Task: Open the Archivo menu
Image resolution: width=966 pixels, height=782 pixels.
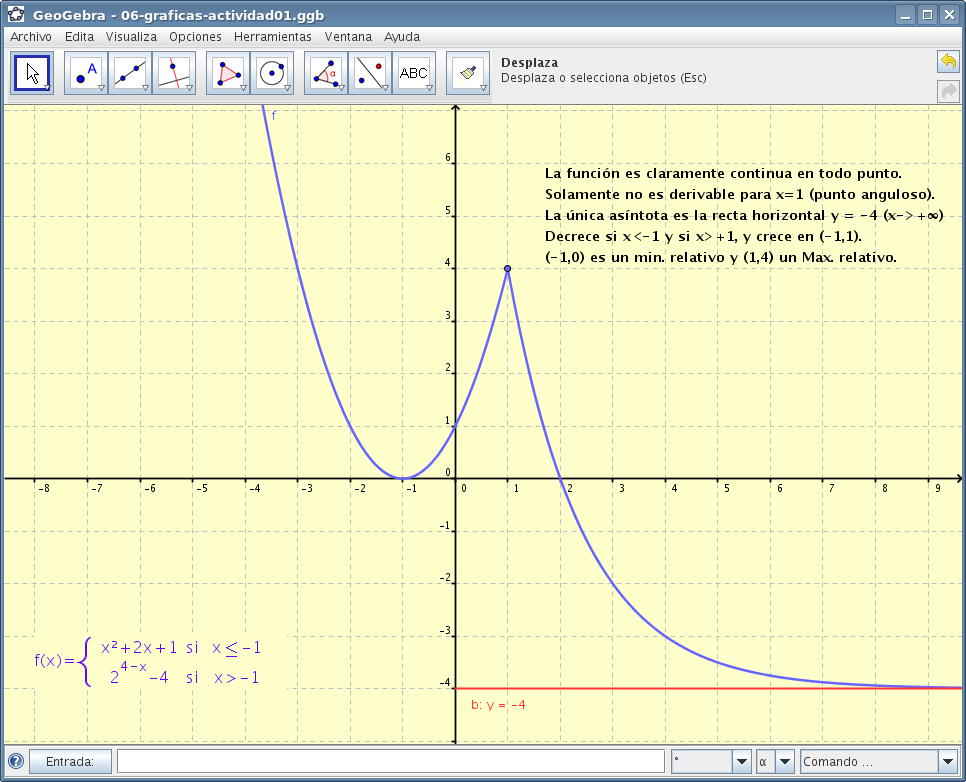Action: (x=31, y=36)
